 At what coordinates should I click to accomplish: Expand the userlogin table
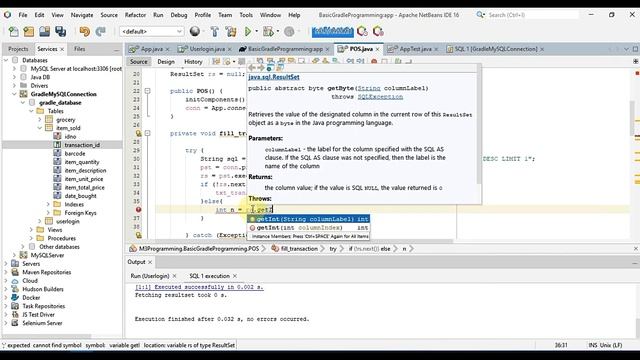point(40,221)
